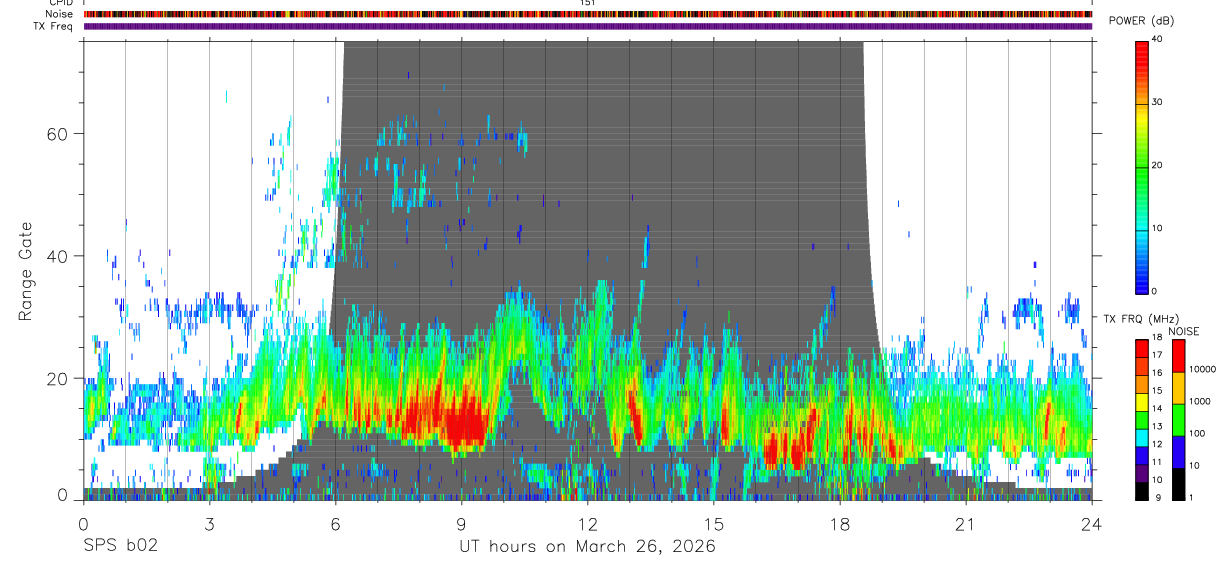Click x-axis tick label '9'
Image resolution: width=1228 pixels, height=567 pixels.
coord(461,524)
